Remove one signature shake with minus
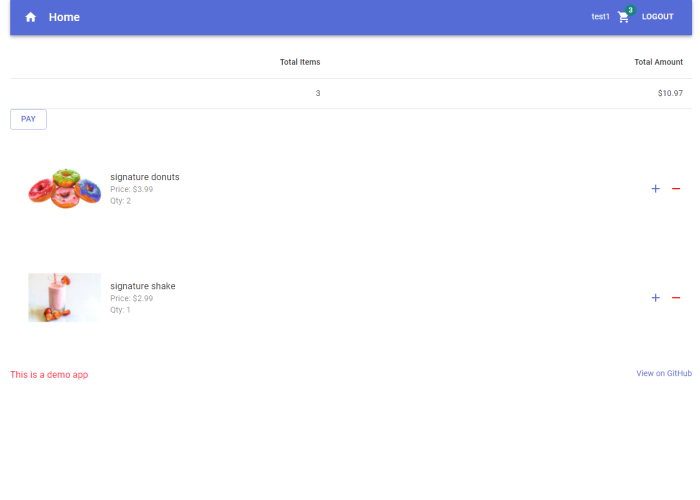This screenshot has height=500, width=700. 676,297
